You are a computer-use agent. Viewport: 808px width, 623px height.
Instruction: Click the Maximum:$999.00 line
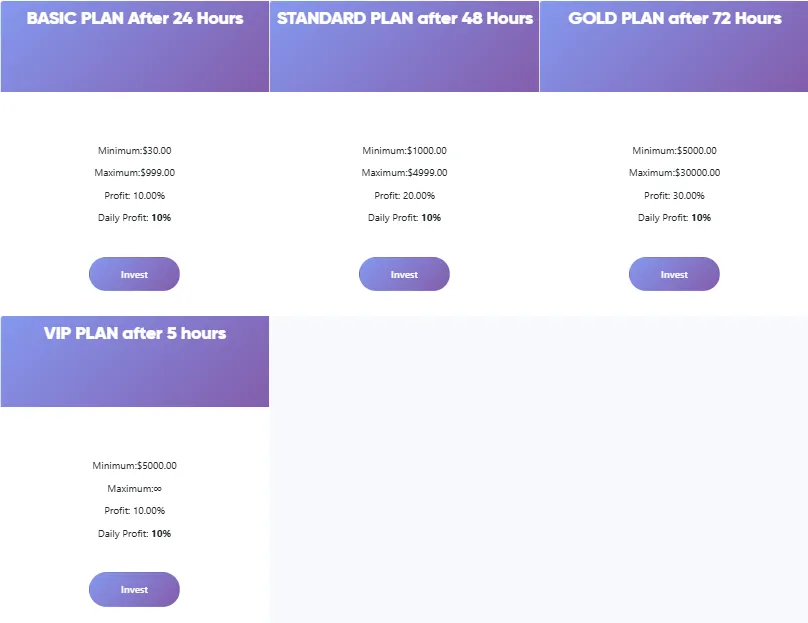coord(135,173)
